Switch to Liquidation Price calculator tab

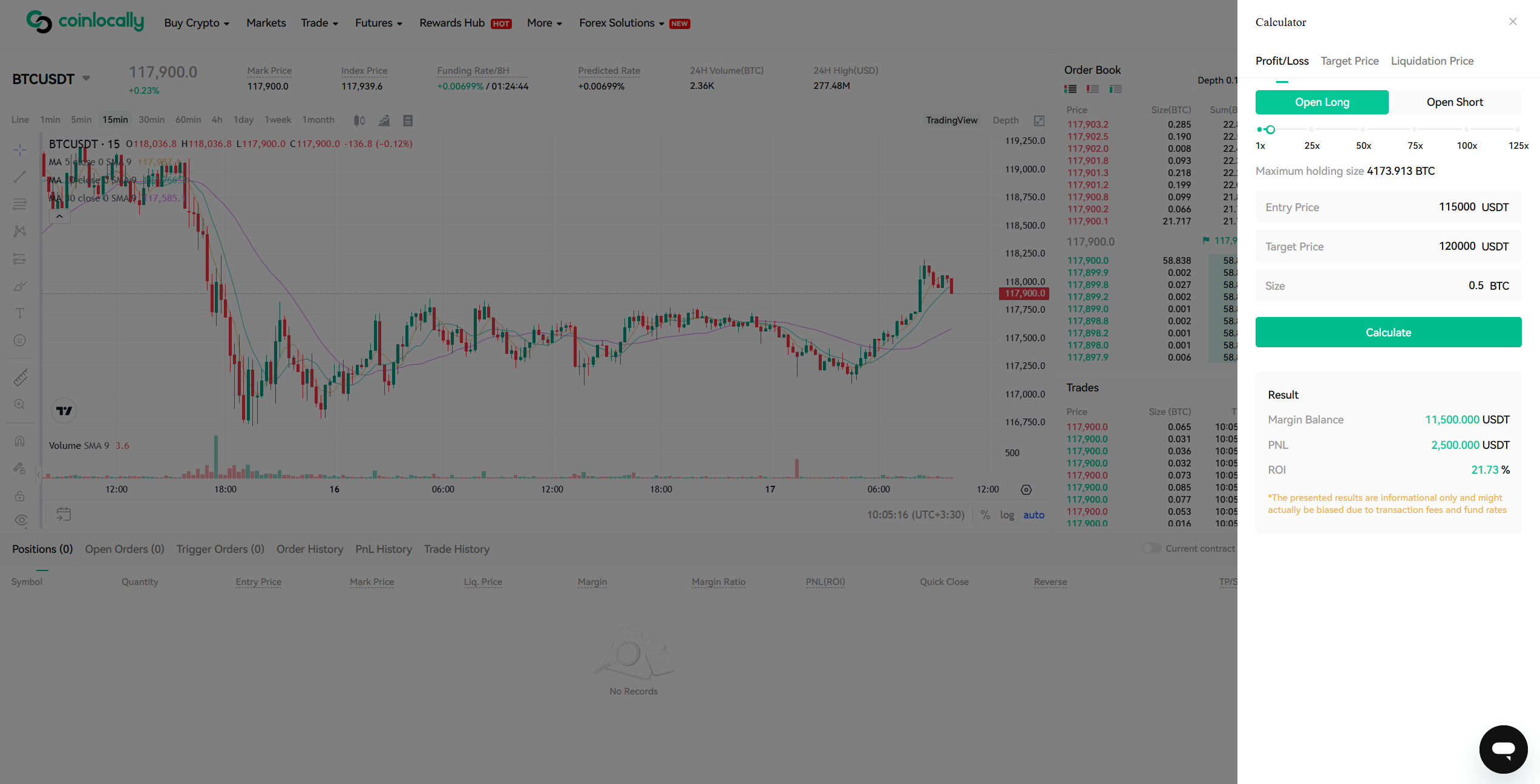click(x=1432, y=61)
